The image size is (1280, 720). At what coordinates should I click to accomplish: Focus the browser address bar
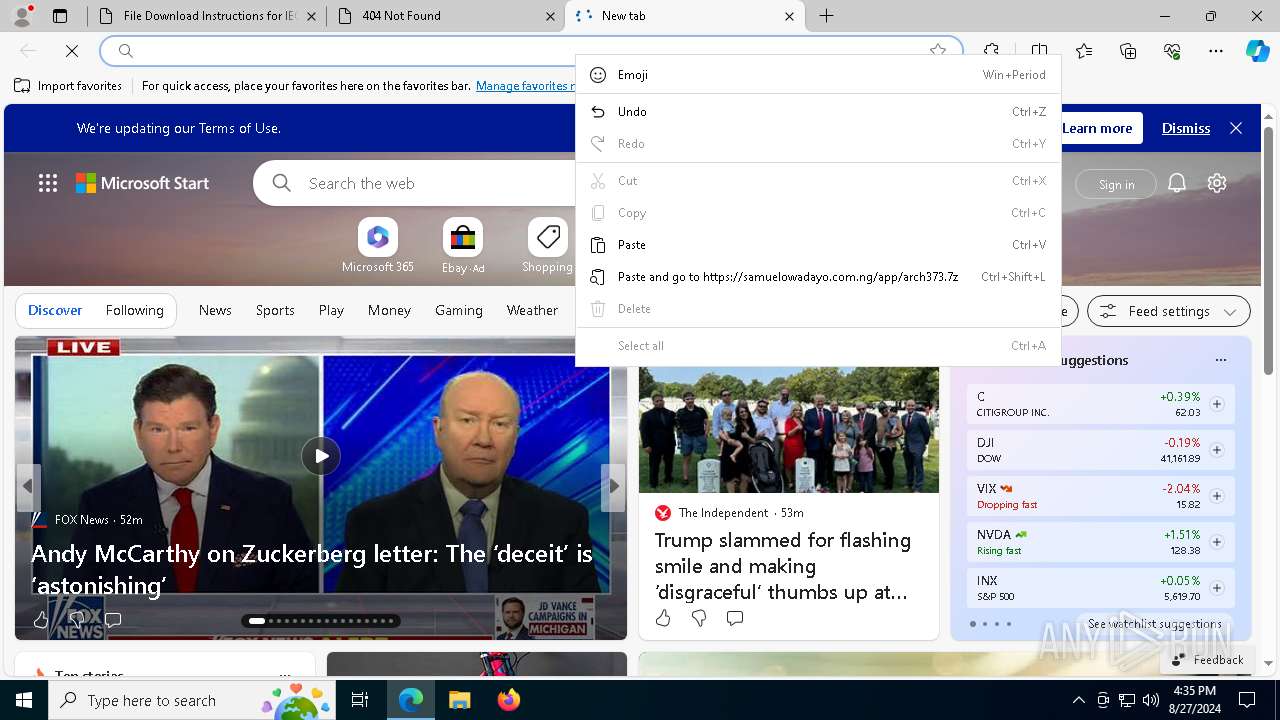[x=531, y=51]
